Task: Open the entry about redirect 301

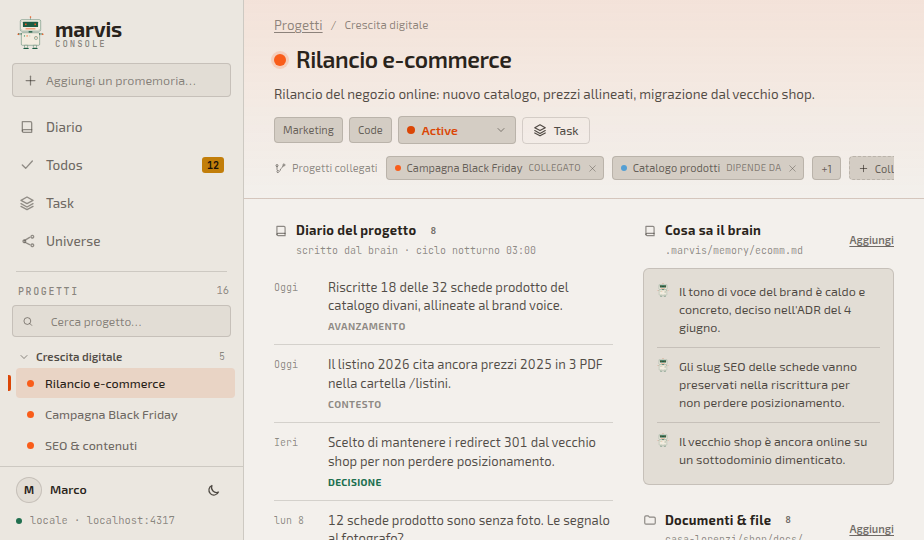Action: [462, 452]
